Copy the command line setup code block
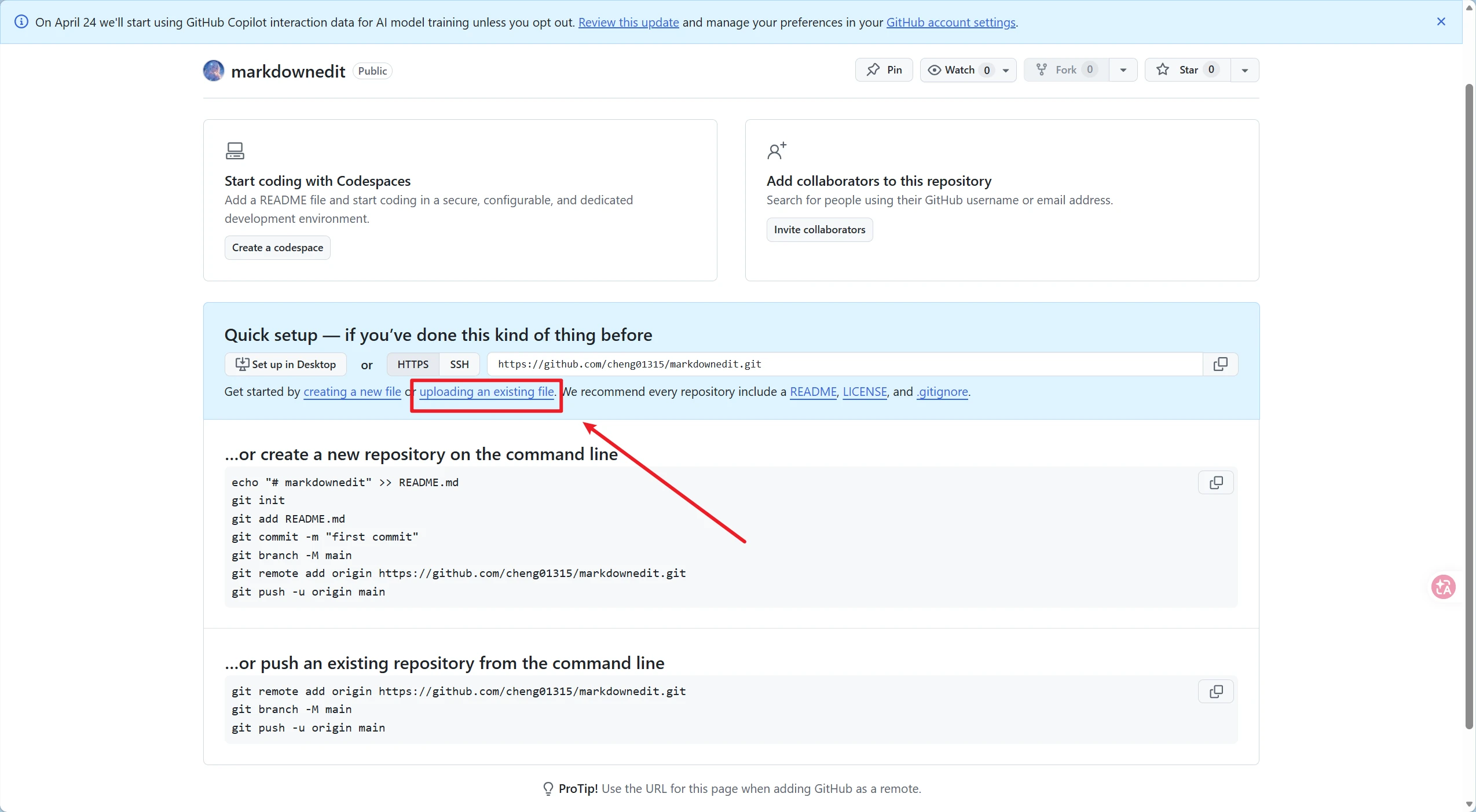This screenshot has height=812, width=1476. pos(1216,483)
